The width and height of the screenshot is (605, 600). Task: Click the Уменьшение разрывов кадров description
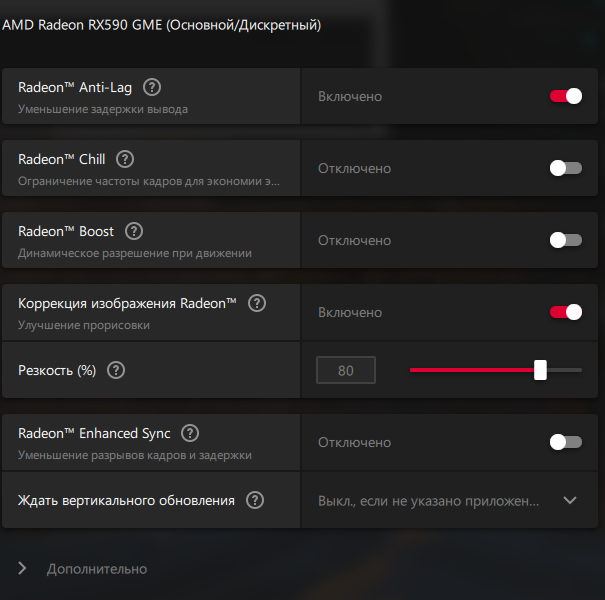(135, 455)
